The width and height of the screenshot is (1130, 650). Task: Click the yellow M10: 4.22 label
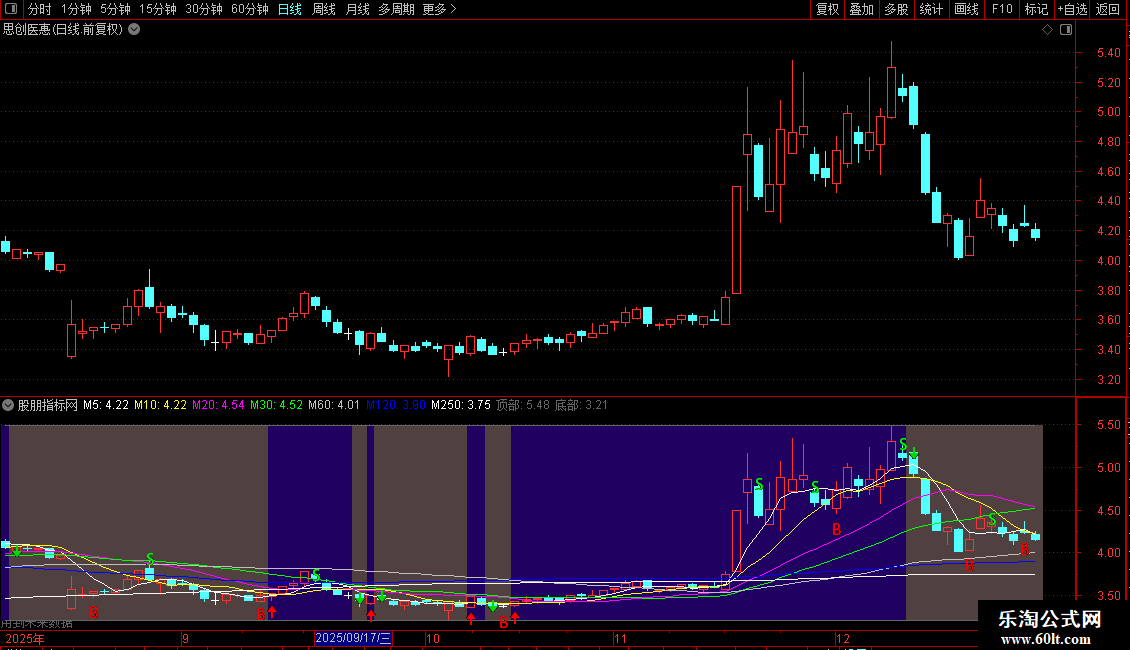[x=160, y=405]
